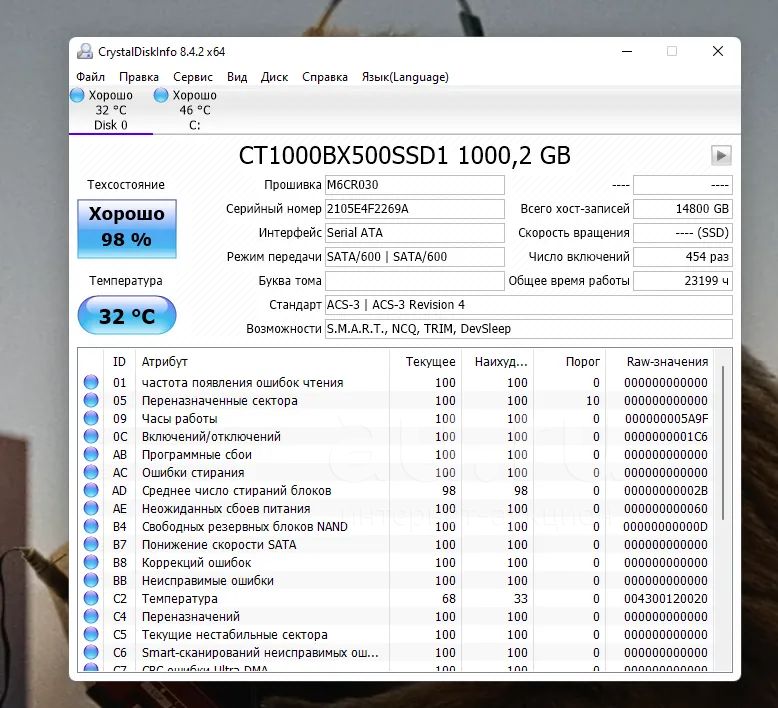Screen dimensions: 778x708
Task: Click the Прошивка field M6CR030
Action: pyautogui.click(x=415, y=185)
